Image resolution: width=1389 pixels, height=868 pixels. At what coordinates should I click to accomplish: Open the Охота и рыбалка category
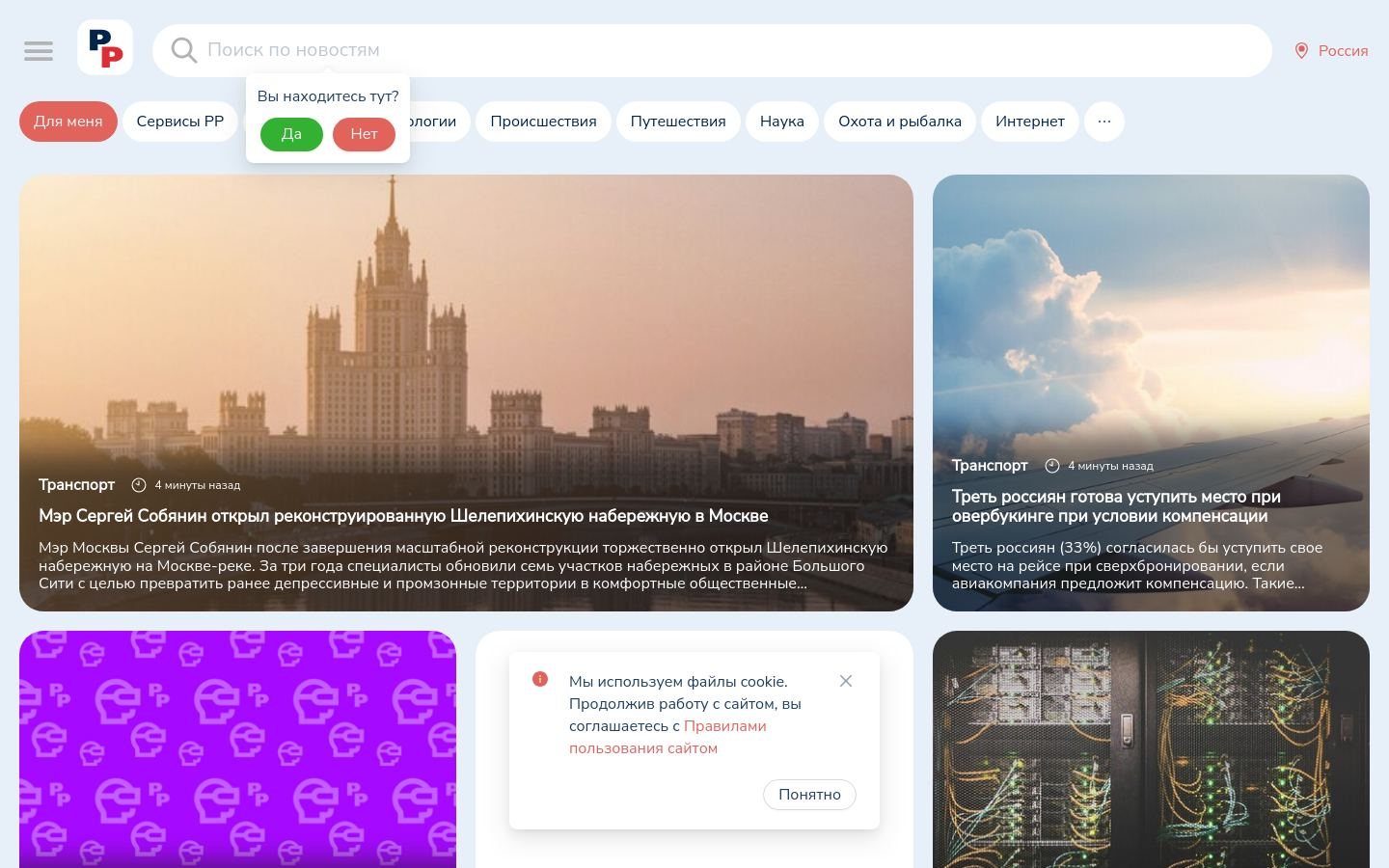(x=900, y=122)
